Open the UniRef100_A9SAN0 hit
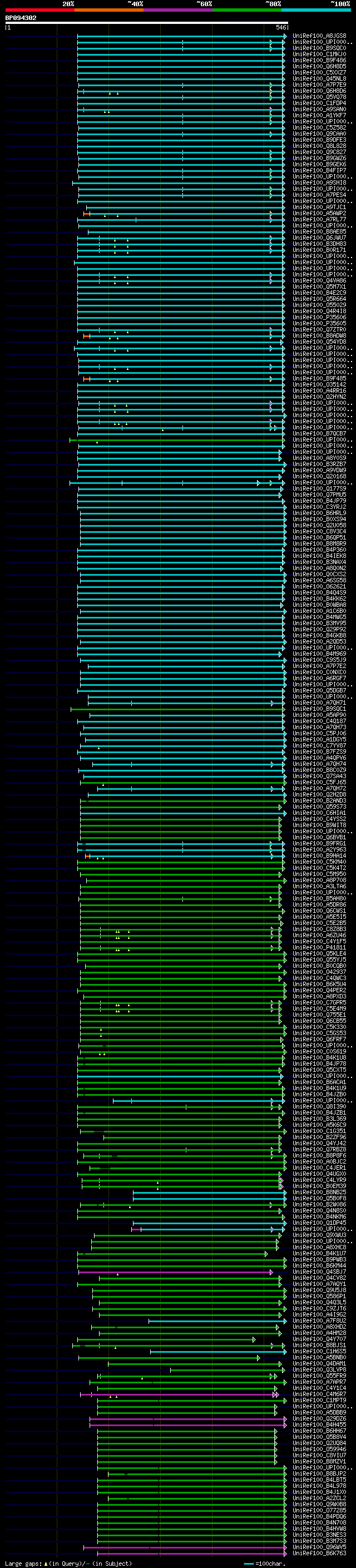Image resolution: width=356 pixels, height=1568 pixels. (319, 109)
